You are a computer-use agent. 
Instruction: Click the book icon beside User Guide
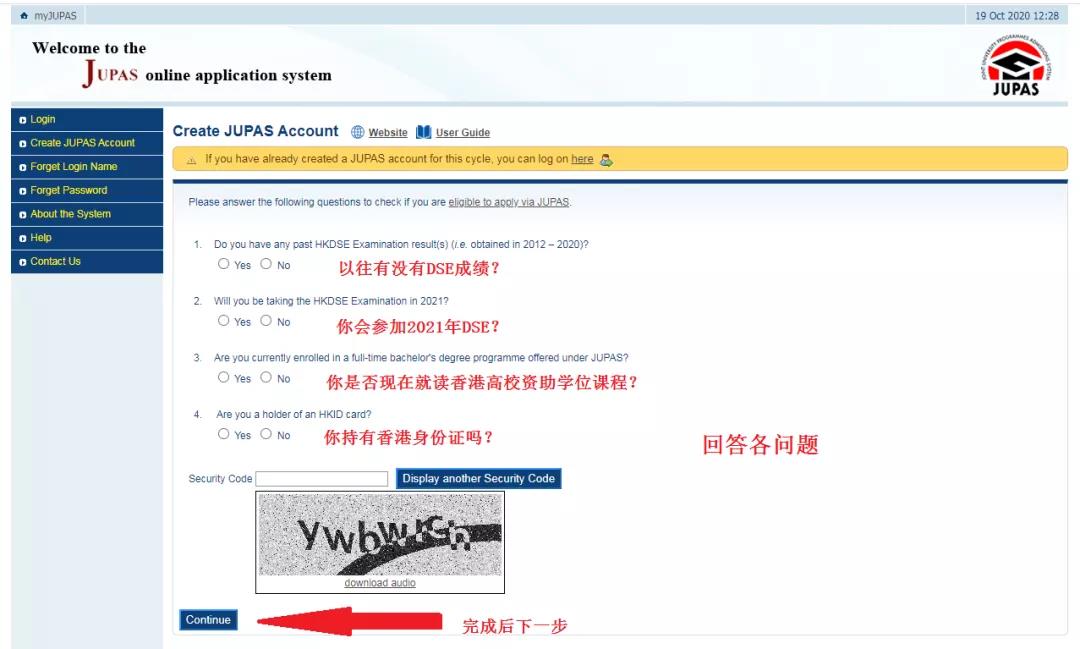tap(424, 132)
